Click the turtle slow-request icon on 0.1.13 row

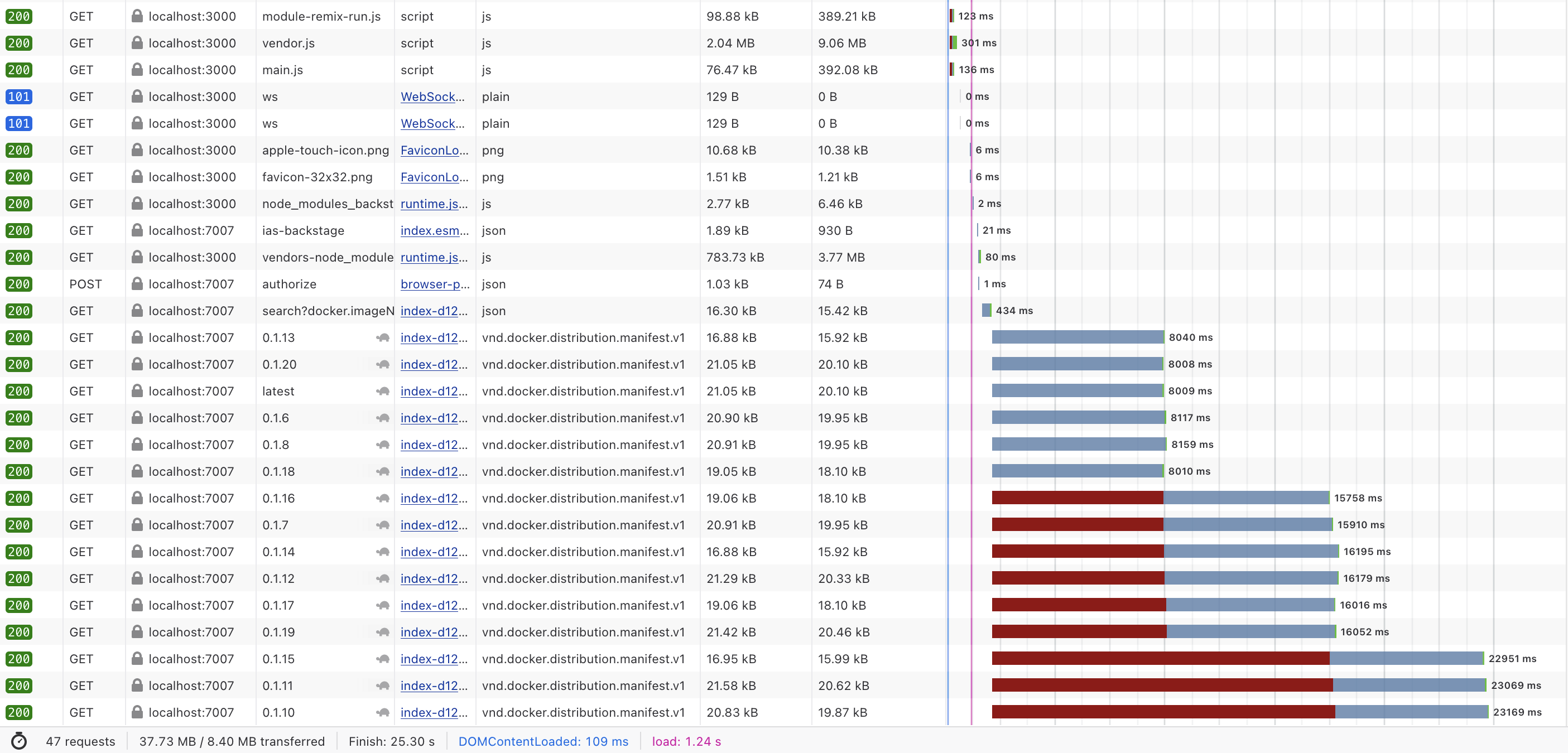(382, 337)
